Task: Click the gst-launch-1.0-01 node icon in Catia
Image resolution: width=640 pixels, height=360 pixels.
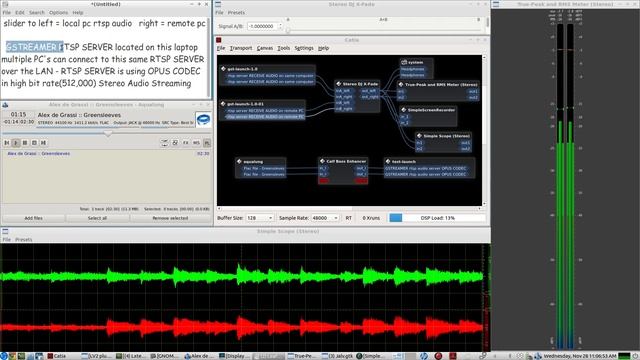Action: [223, 104]
